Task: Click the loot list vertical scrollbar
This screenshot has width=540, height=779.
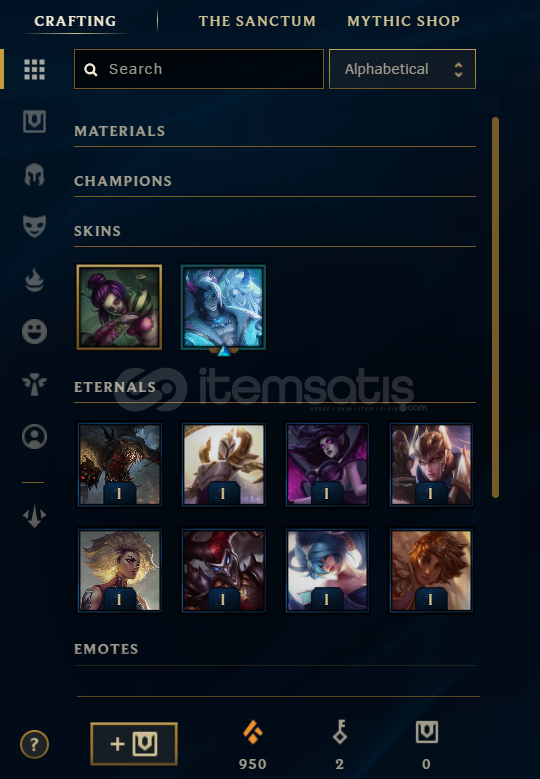Action: (x=495, y=307)
